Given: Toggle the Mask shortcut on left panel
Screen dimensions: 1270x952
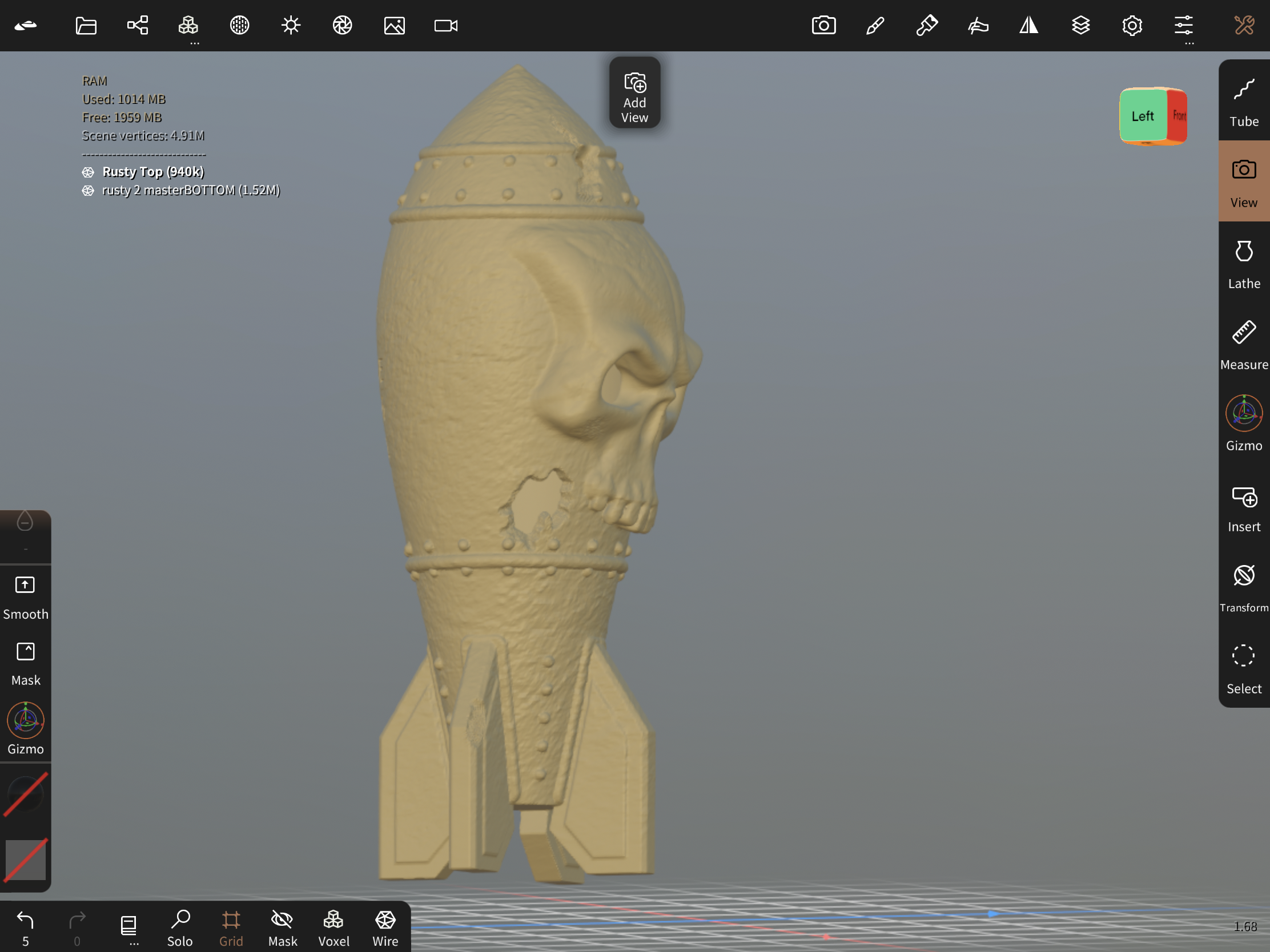Looking at the screenshot, I should 25,663.
